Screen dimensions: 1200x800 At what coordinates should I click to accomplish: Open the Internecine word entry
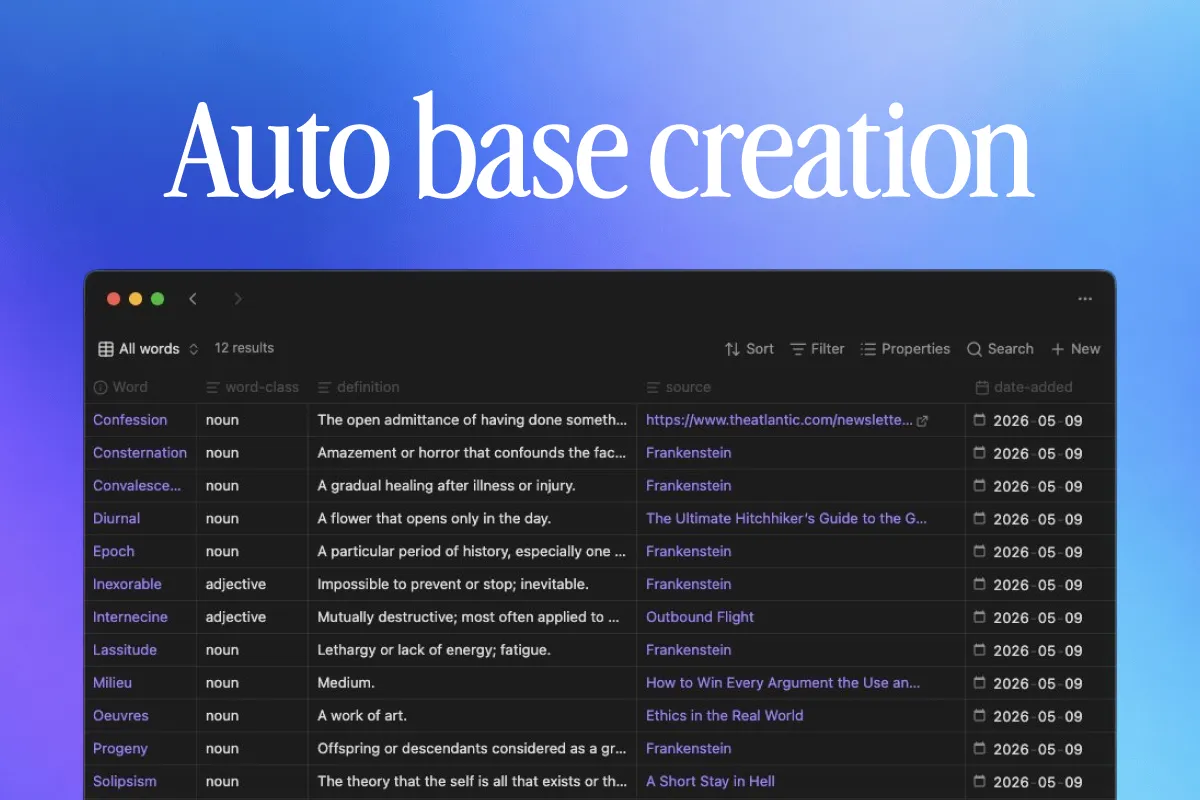[130, 617]
